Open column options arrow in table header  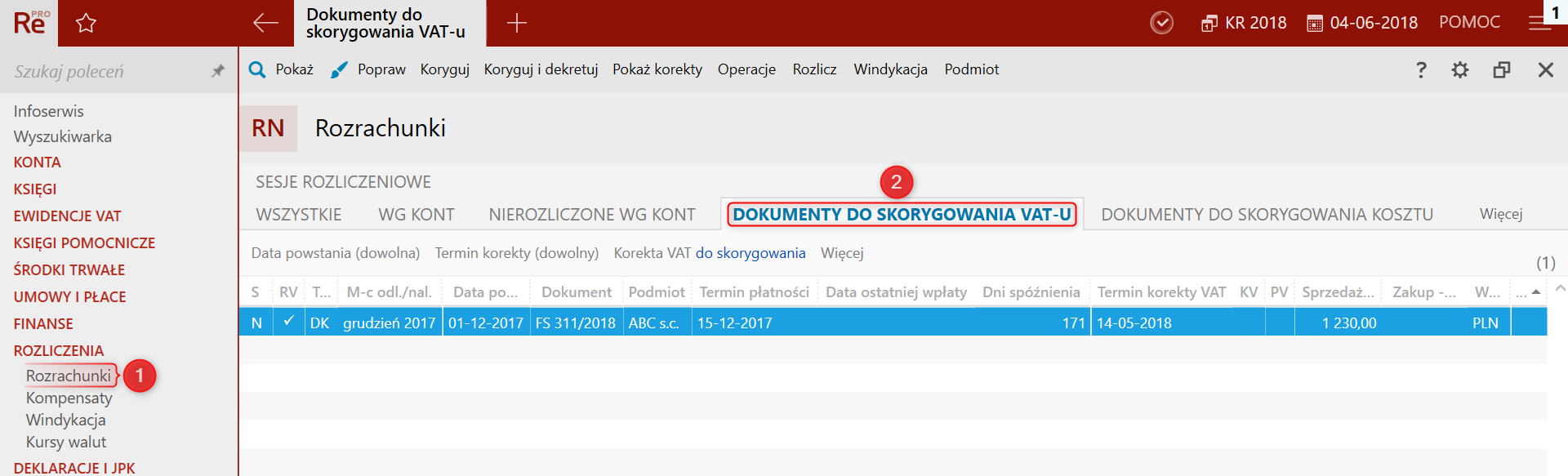(x=1536, y=291)
